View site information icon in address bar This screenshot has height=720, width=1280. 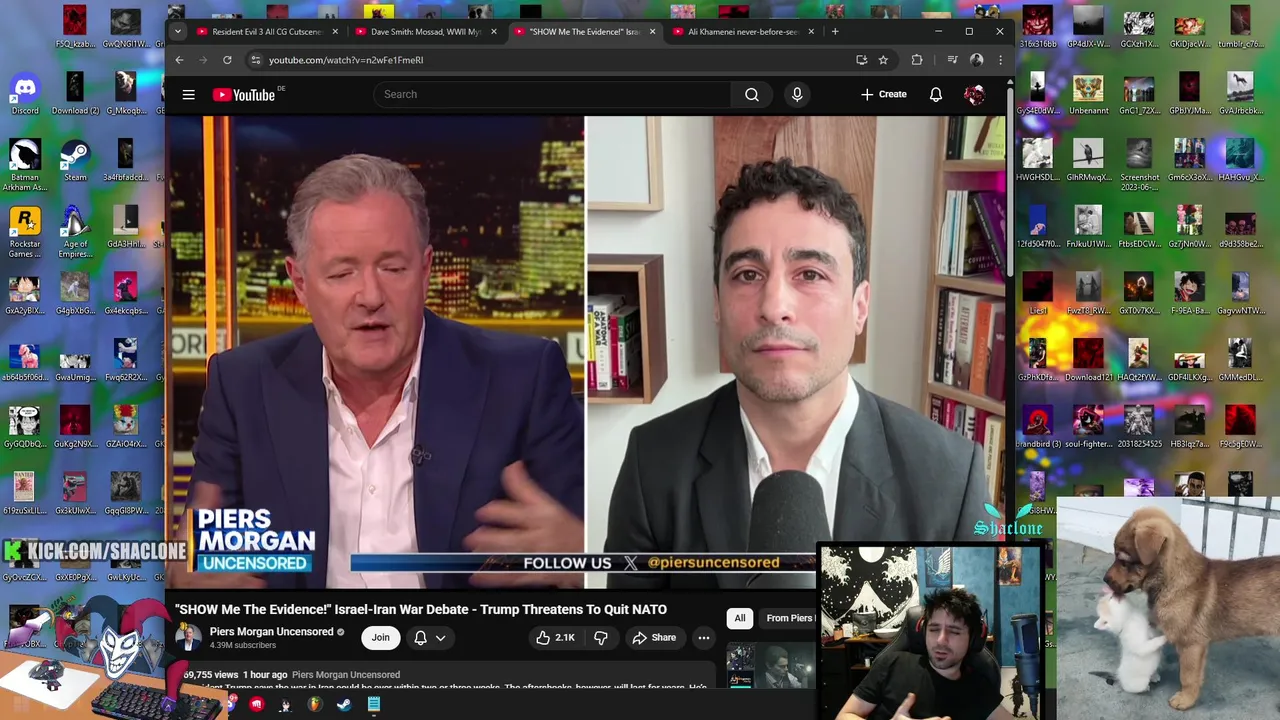pos(256,60)
